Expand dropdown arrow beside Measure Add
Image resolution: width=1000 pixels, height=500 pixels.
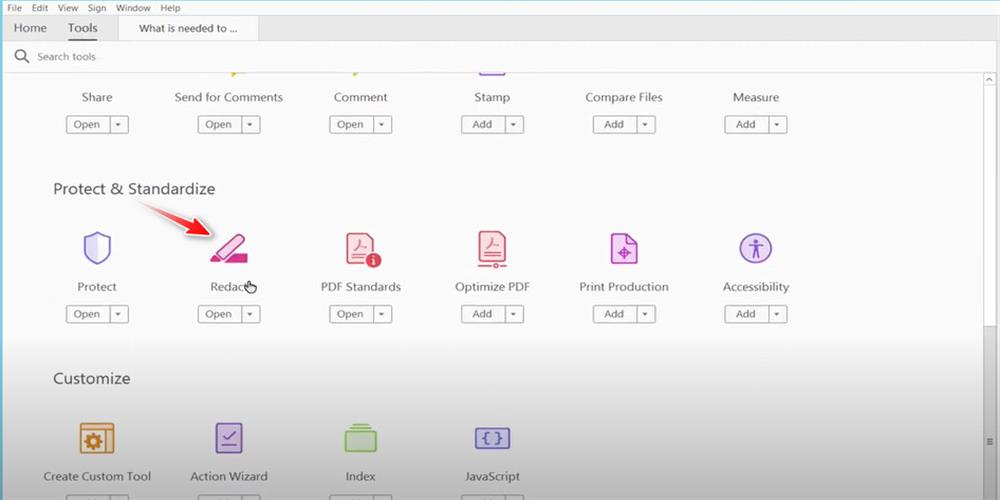coord(778,124)
